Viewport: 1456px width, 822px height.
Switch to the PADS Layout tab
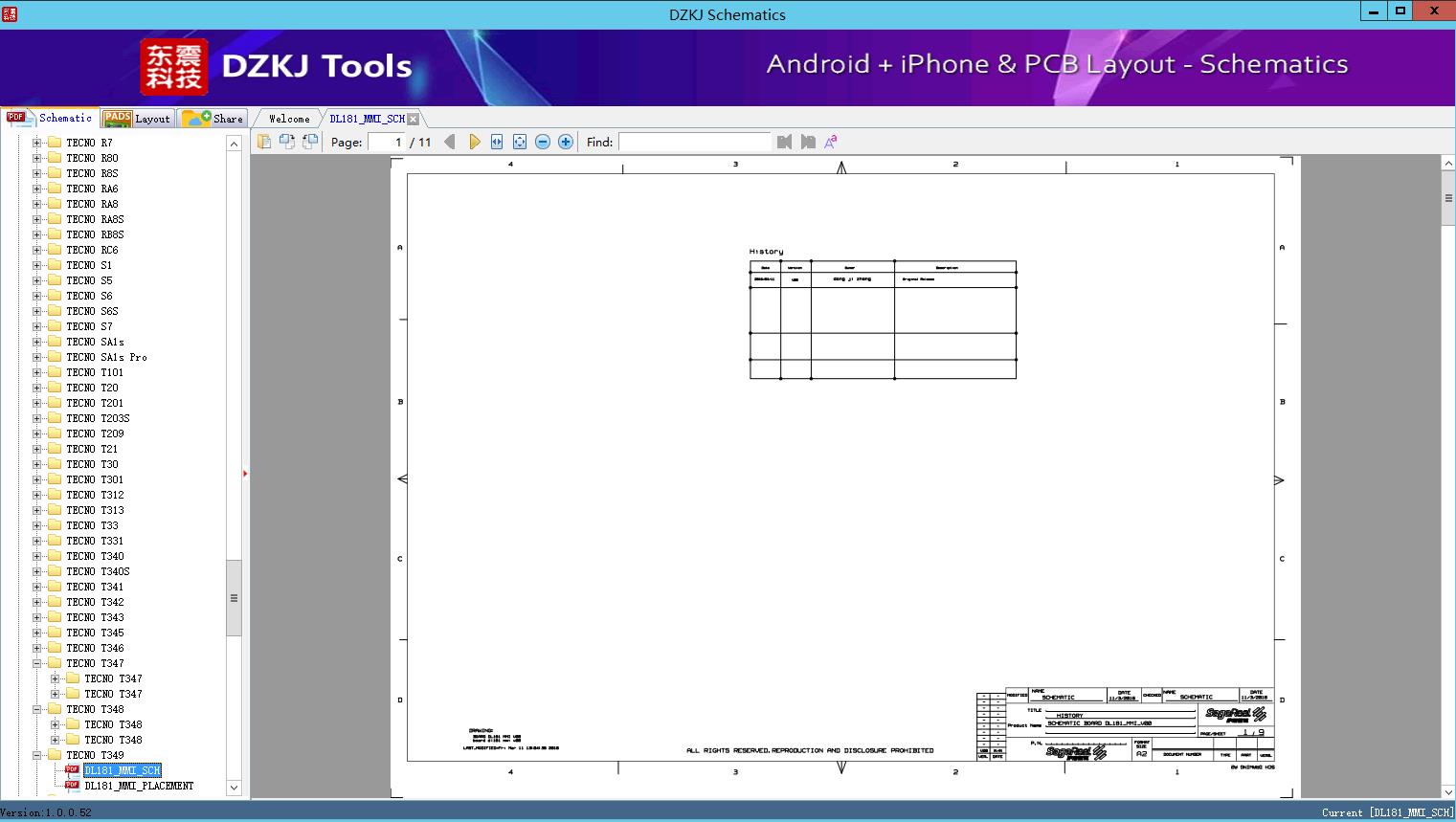click(136, 118)
